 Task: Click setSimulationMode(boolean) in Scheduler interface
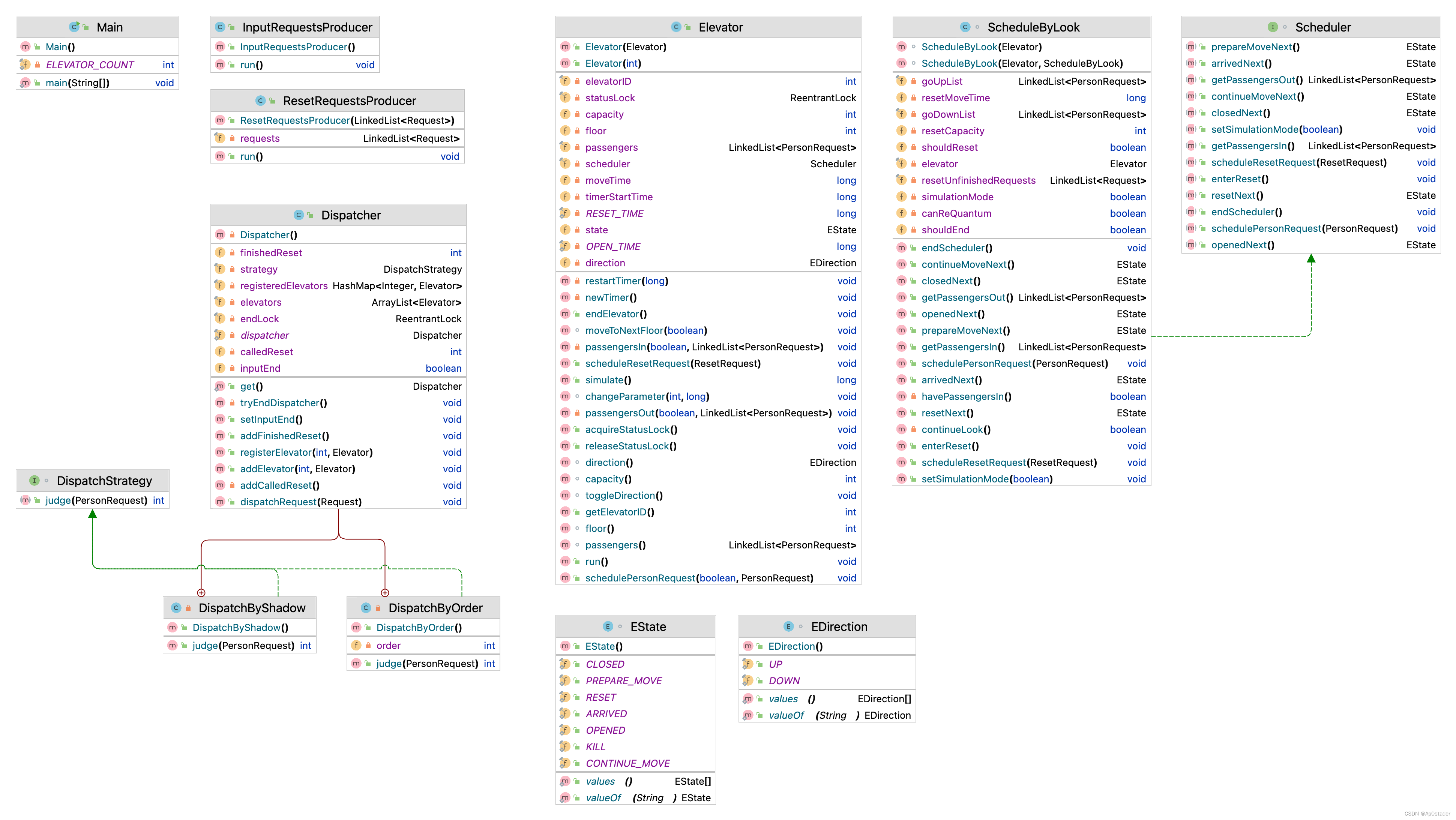1311,129
